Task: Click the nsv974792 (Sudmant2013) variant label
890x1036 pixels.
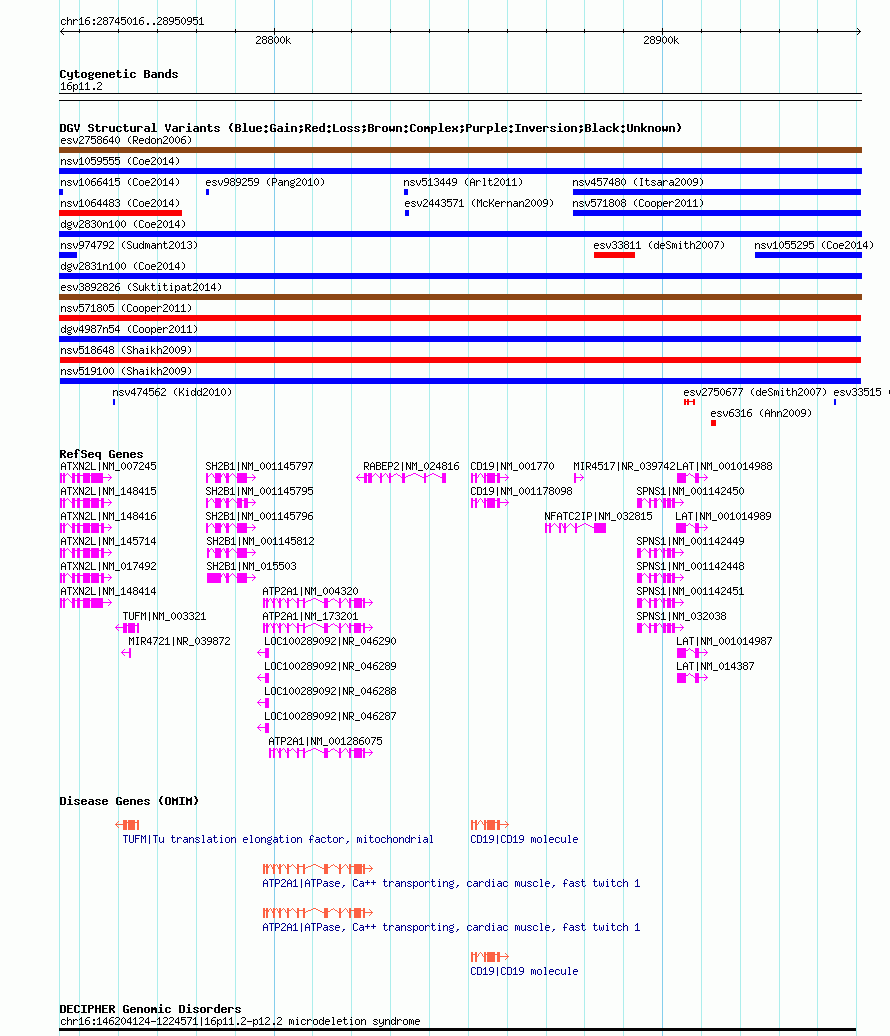Action: pyautogui.click(x=129, y=245)
